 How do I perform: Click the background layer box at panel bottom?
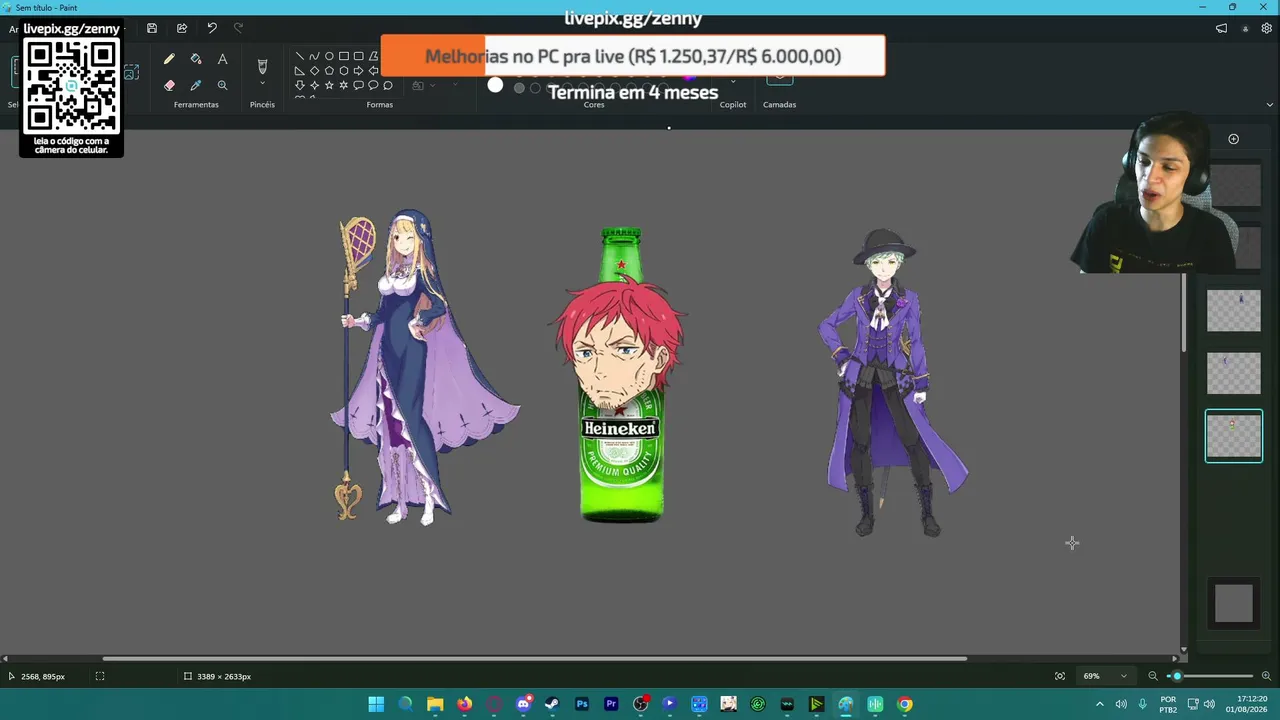pos(1233,603)
